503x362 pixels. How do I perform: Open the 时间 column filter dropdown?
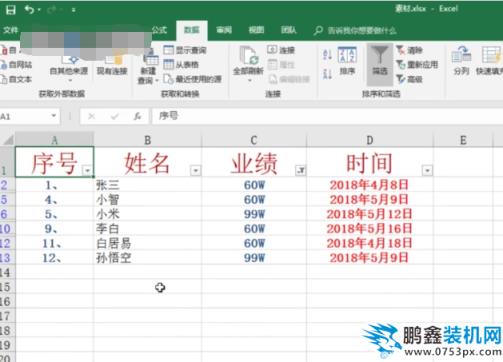427,171
